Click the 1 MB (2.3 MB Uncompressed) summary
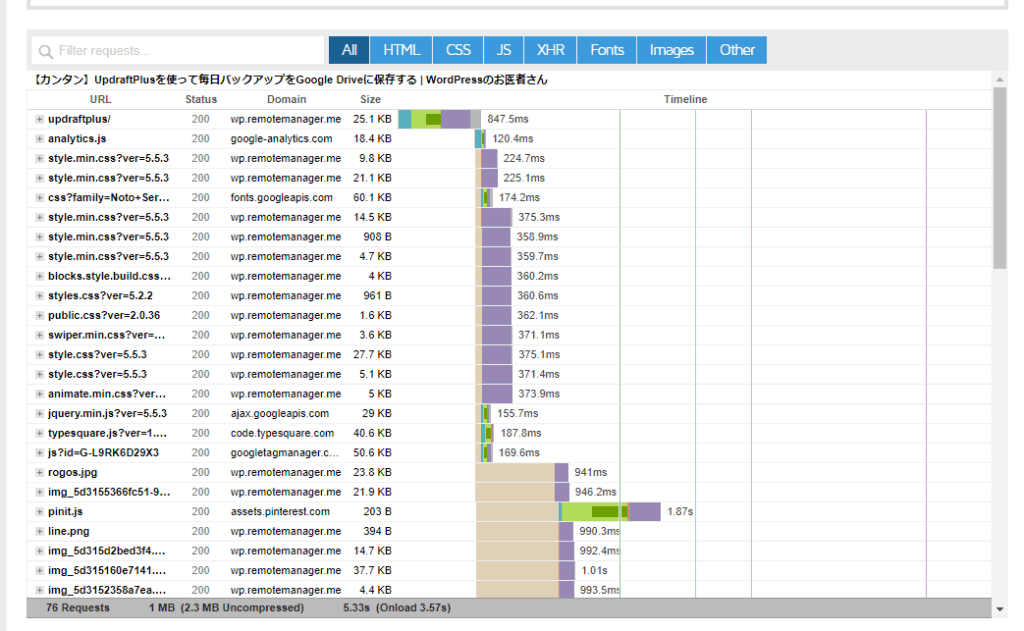The image size is (1024, 631). [x=226, y=607]
